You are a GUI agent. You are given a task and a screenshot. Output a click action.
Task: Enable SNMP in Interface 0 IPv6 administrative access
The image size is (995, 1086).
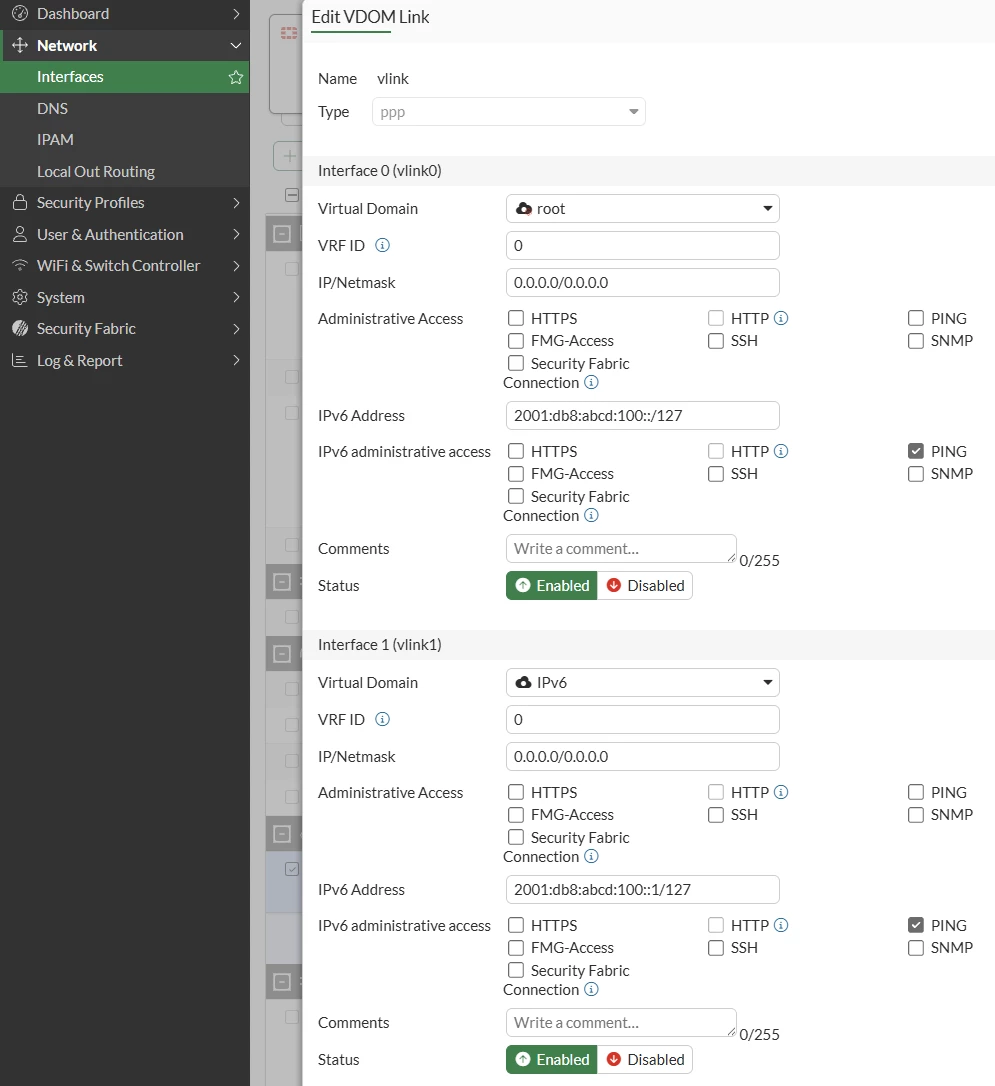click(x=916, y=474)
